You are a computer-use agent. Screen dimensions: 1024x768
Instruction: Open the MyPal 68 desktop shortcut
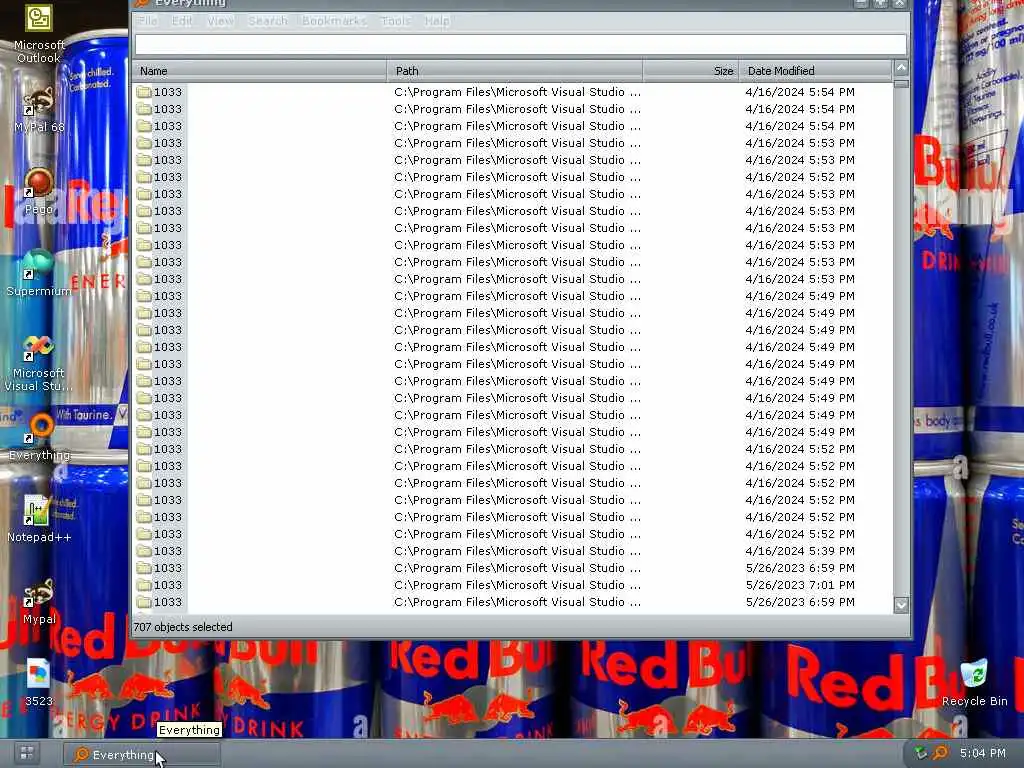click(x=39, y=109)
